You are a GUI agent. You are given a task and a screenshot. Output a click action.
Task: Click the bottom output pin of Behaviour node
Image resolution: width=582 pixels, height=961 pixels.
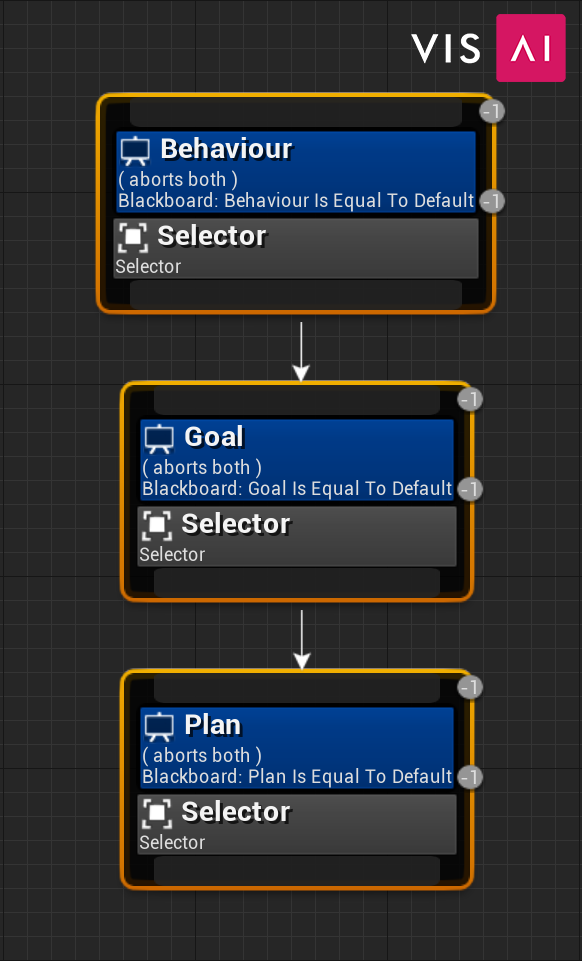[x=296, y=295]
